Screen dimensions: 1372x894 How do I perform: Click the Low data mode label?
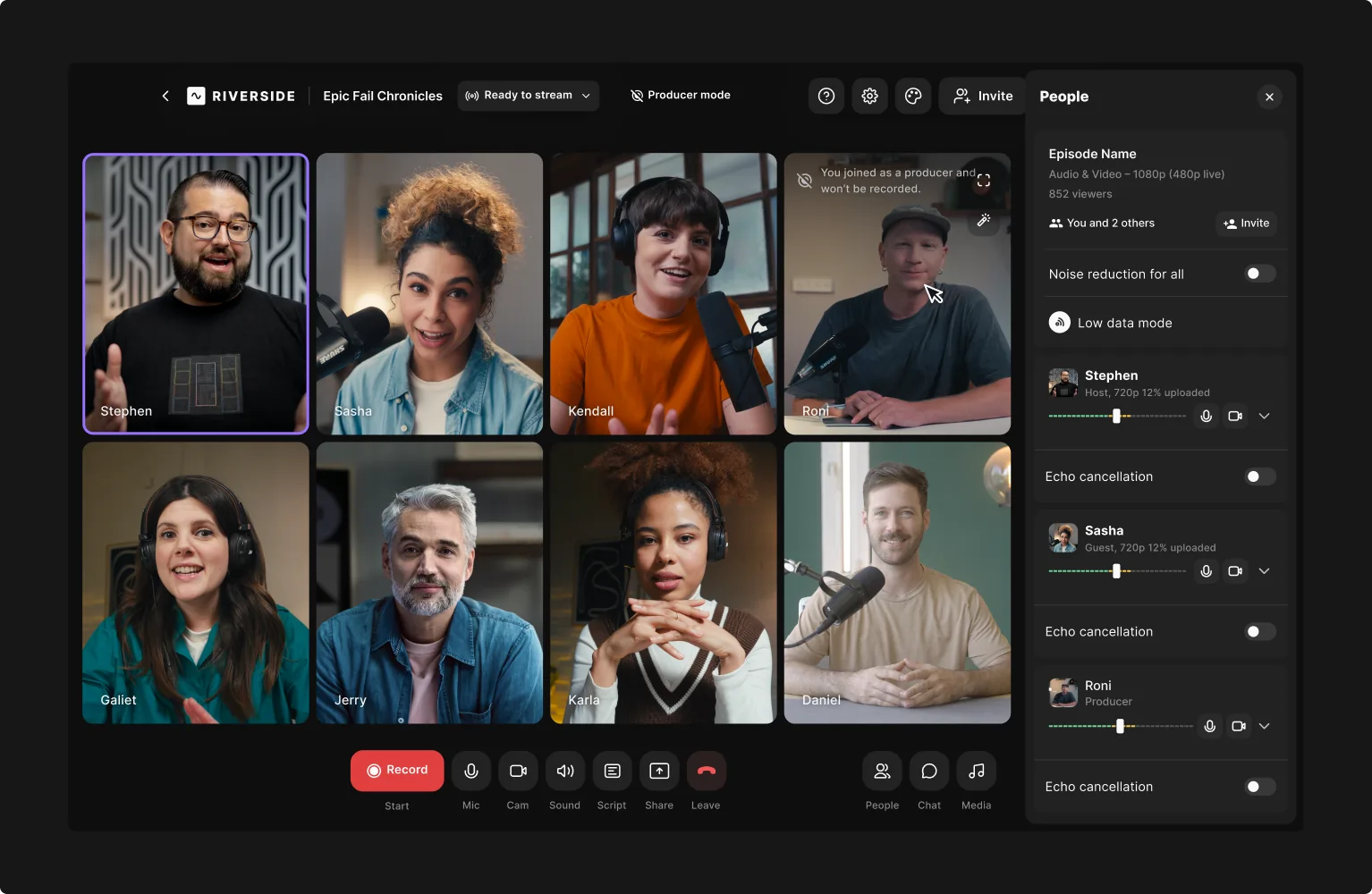[x=1125, y=323]
